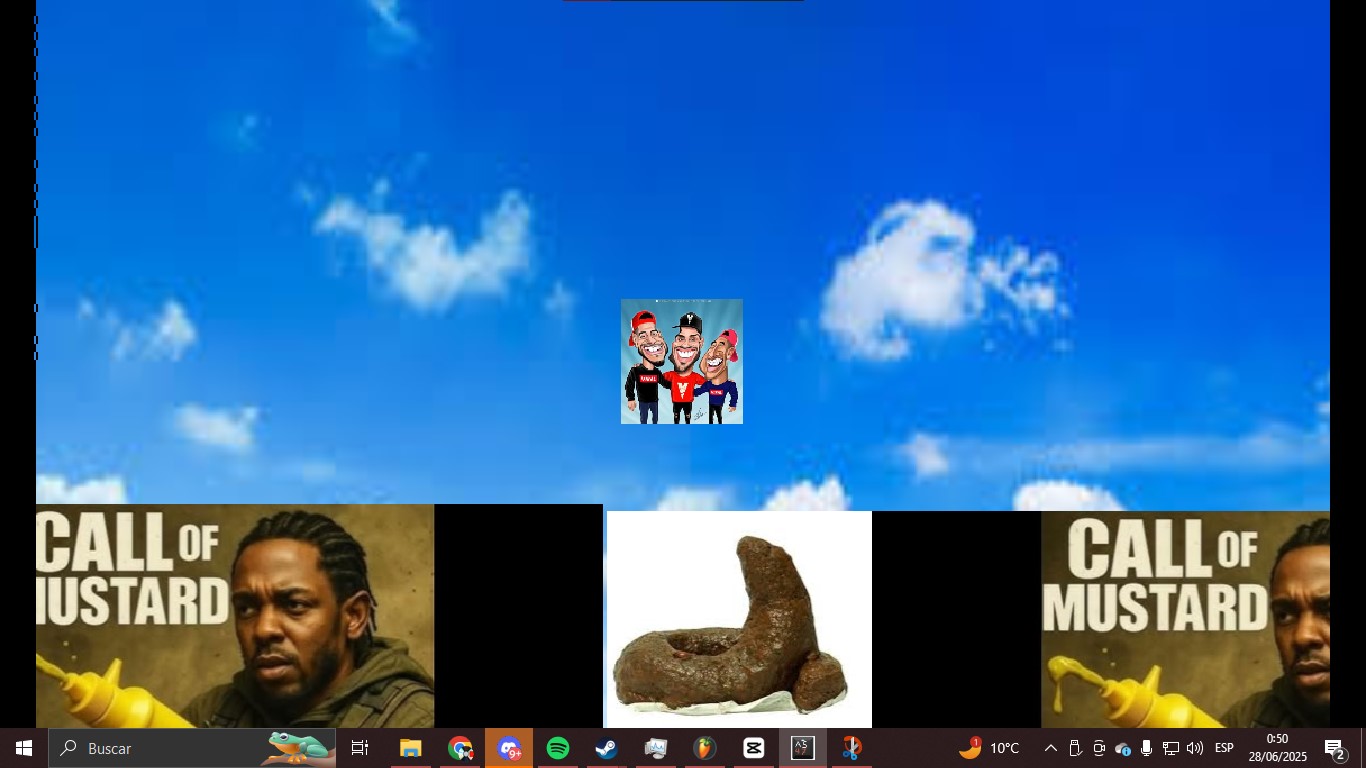Select the active app icon beside CapCut
Screen dimensions: 1366x768
point(803,748)
